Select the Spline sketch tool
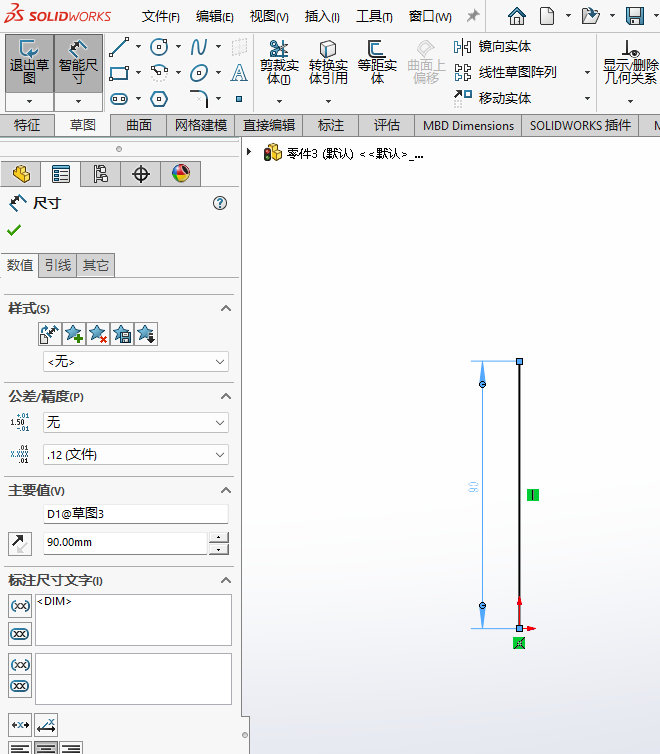The height and width of the screenshot is (754, 660). click(199, 47)
